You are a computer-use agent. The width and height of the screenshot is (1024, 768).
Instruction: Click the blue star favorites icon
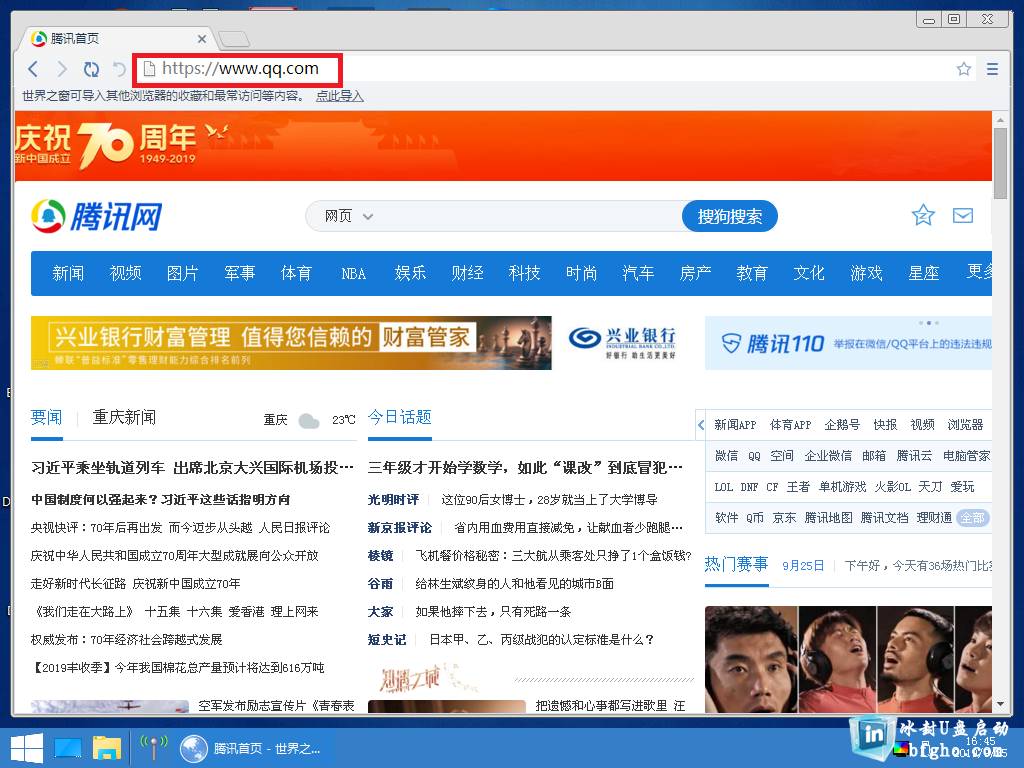[x=923, y=215]
